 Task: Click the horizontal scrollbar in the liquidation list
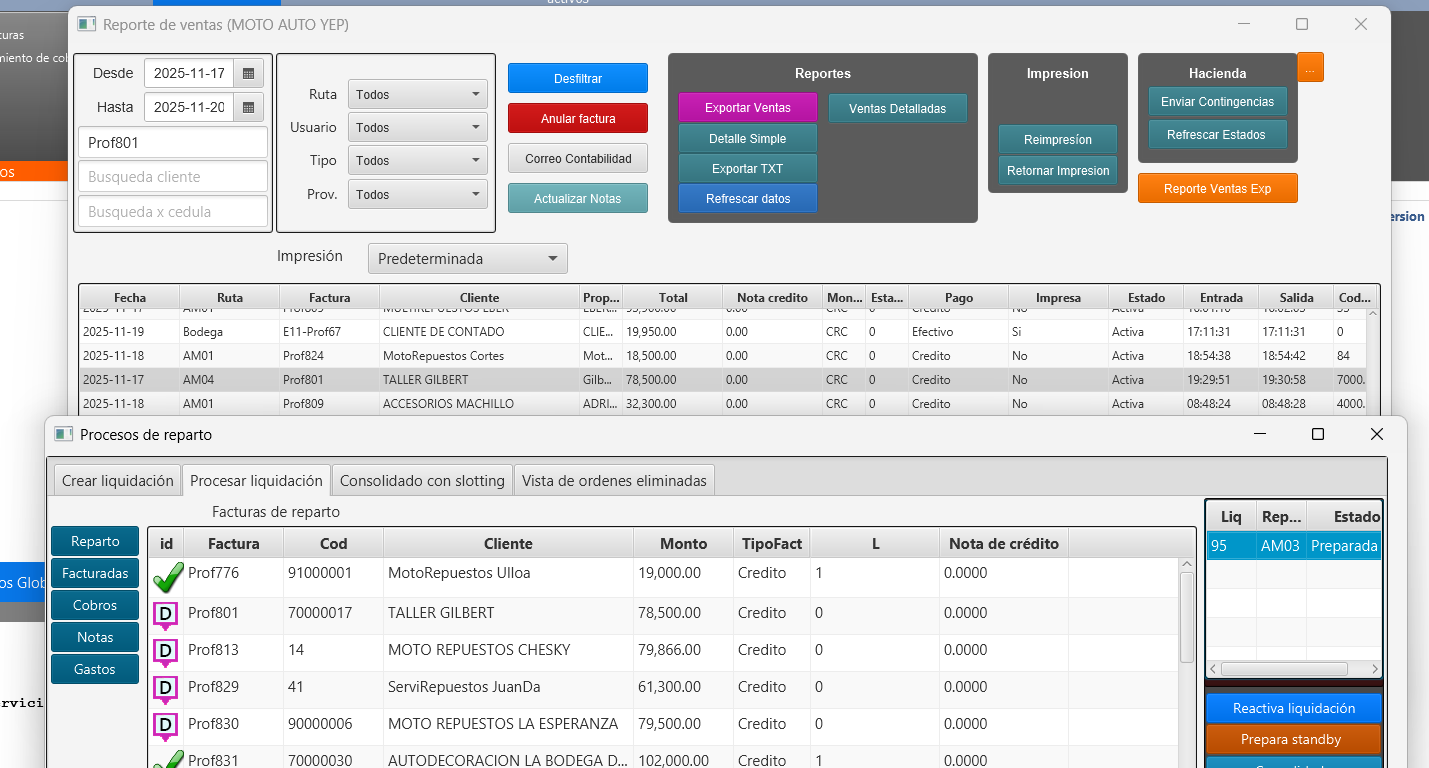[x=1284, y=669]
